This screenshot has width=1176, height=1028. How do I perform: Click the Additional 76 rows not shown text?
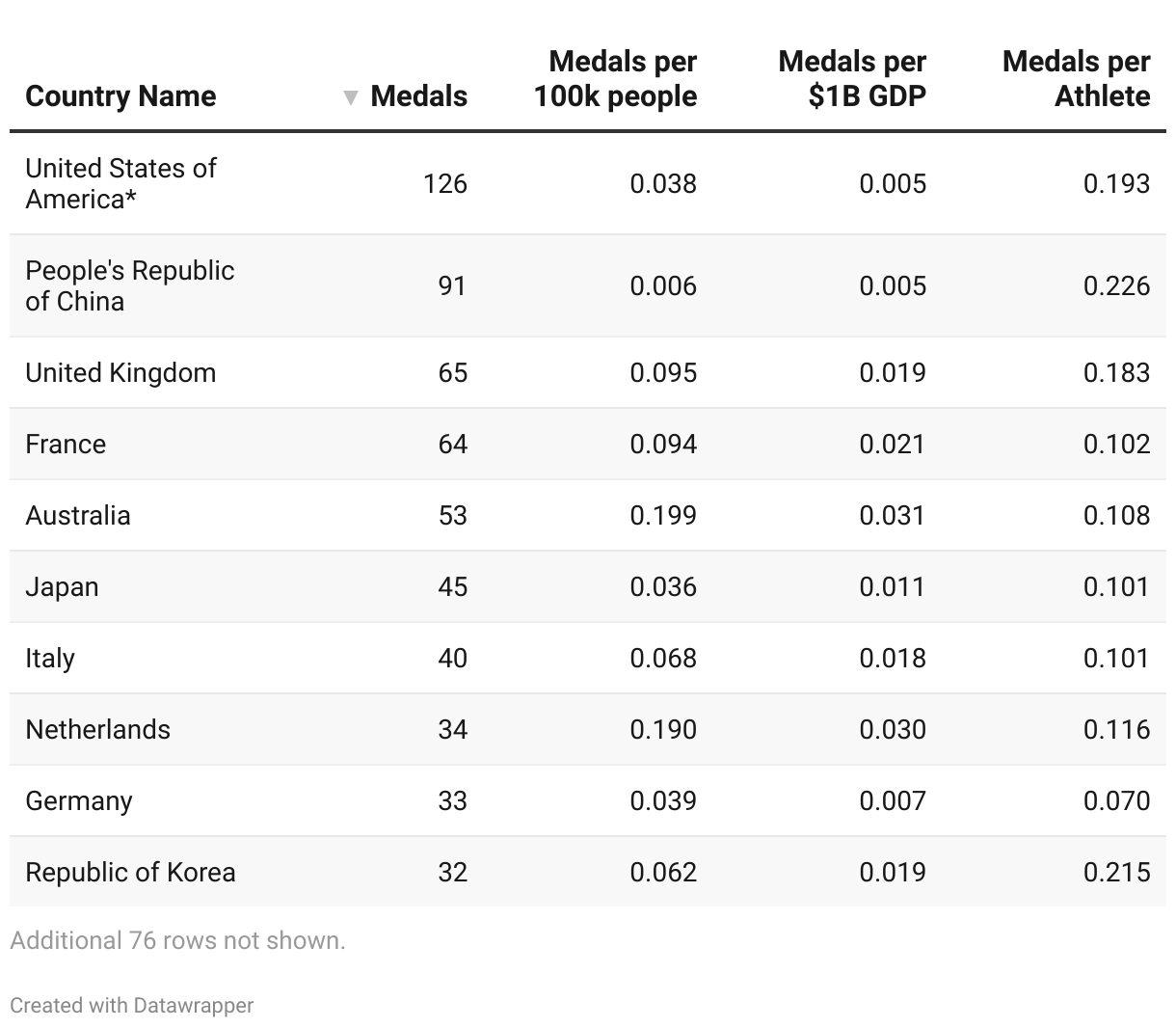[x=177, y=940]
